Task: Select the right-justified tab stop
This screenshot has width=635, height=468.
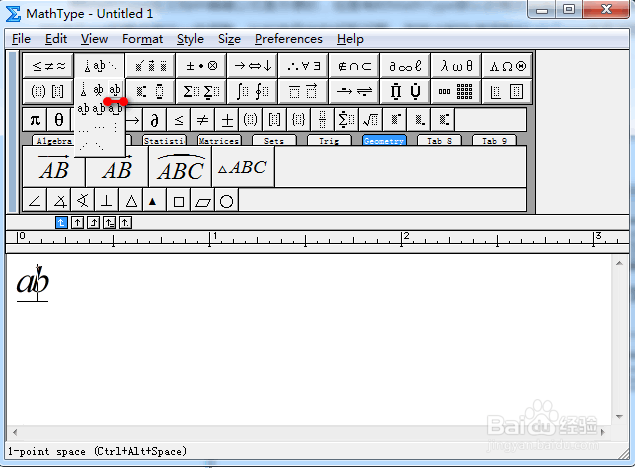Action: coord(94,222)
